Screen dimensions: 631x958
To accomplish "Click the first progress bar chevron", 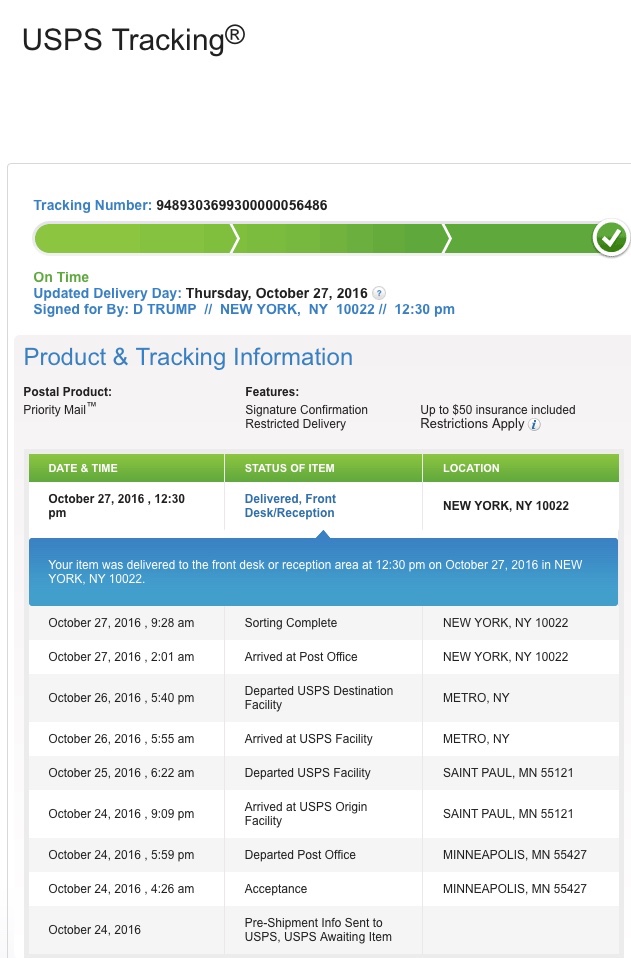I will (x=233, y=238).
